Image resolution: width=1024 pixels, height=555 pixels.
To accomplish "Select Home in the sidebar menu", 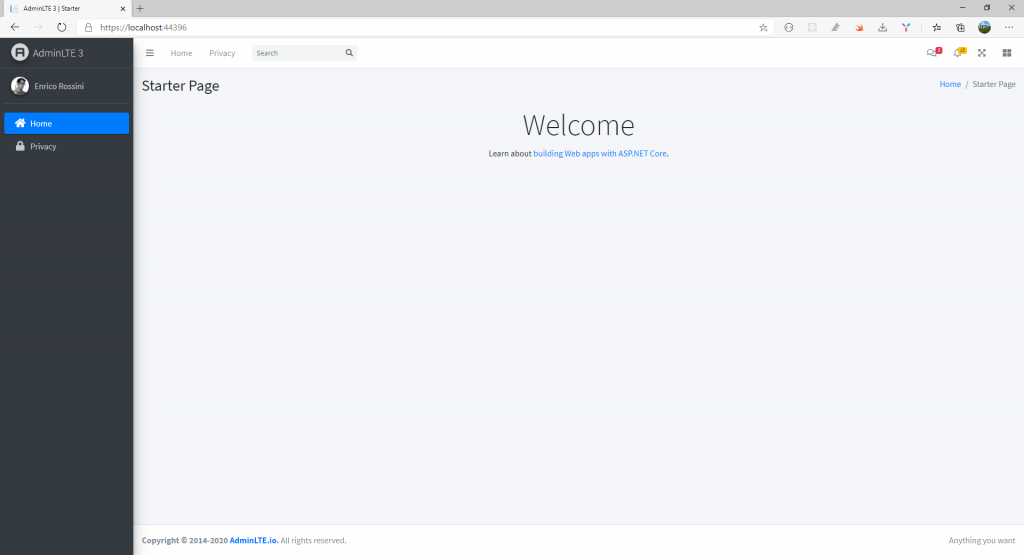I will pos(66,123).
